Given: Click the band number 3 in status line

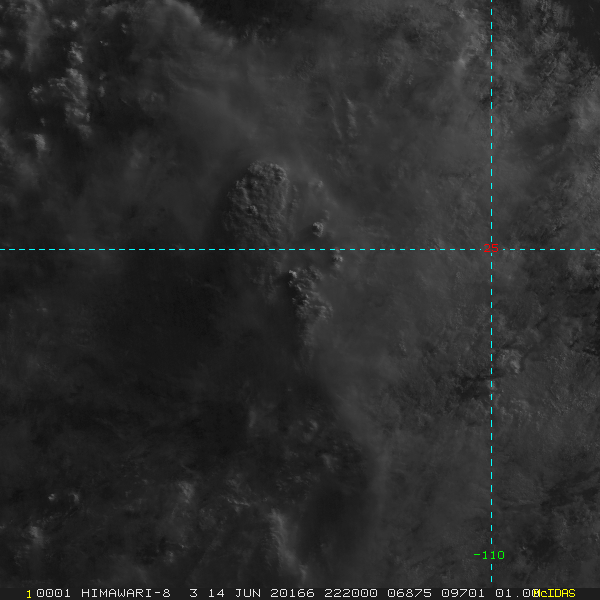Looking at the screenshot, I should pos(194,593).
